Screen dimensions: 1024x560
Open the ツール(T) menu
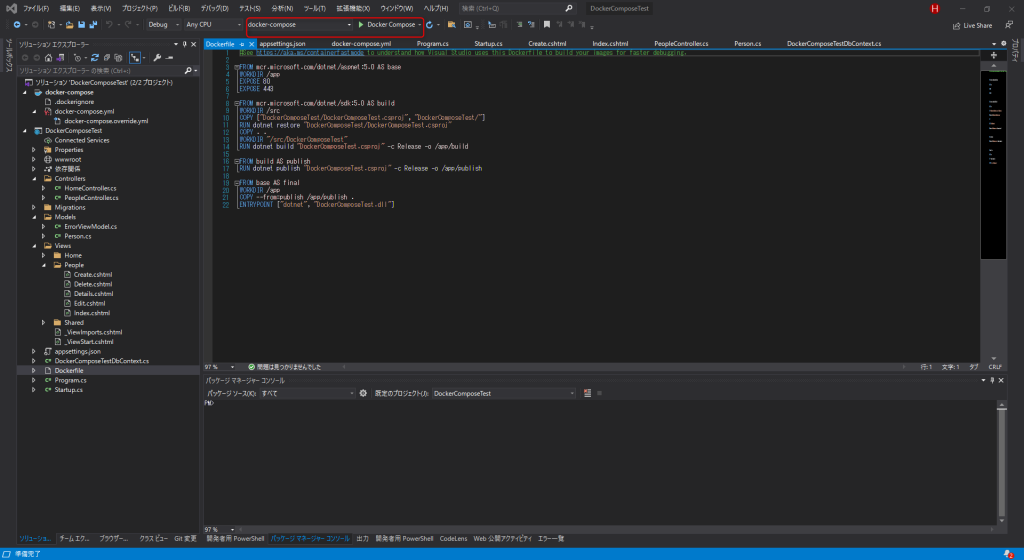[314, 8]
